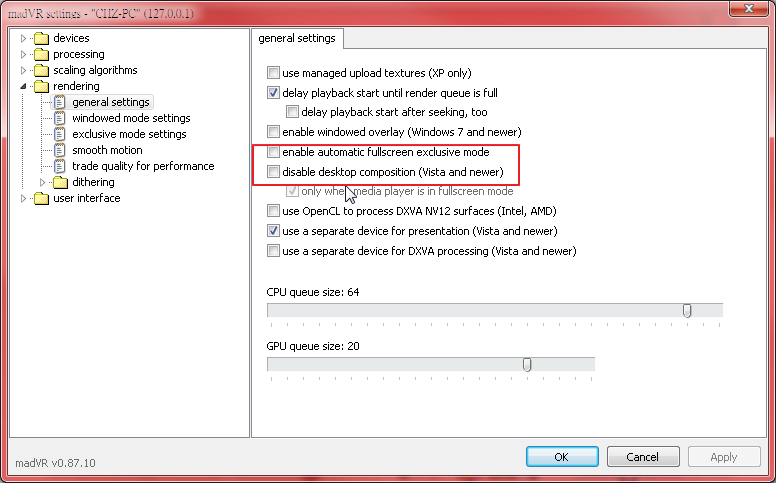Image resolution: width=776 pixels, height=483 pixels.
Task: Select the general settings tab
Action: 298,38
